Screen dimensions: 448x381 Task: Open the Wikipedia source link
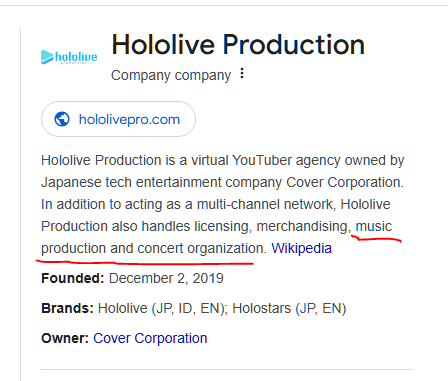(x=301, y=248)
